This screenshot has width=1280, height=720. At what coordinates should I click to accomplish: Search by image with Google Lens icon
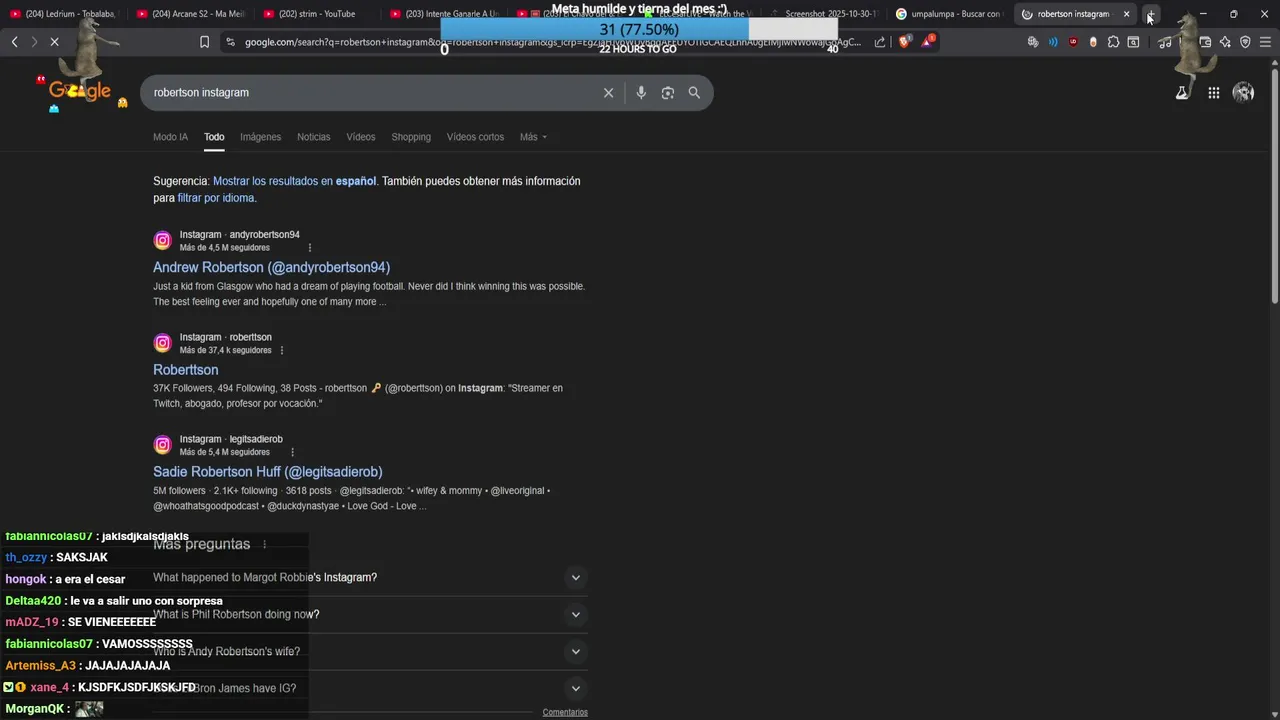[x=667, y=93]
